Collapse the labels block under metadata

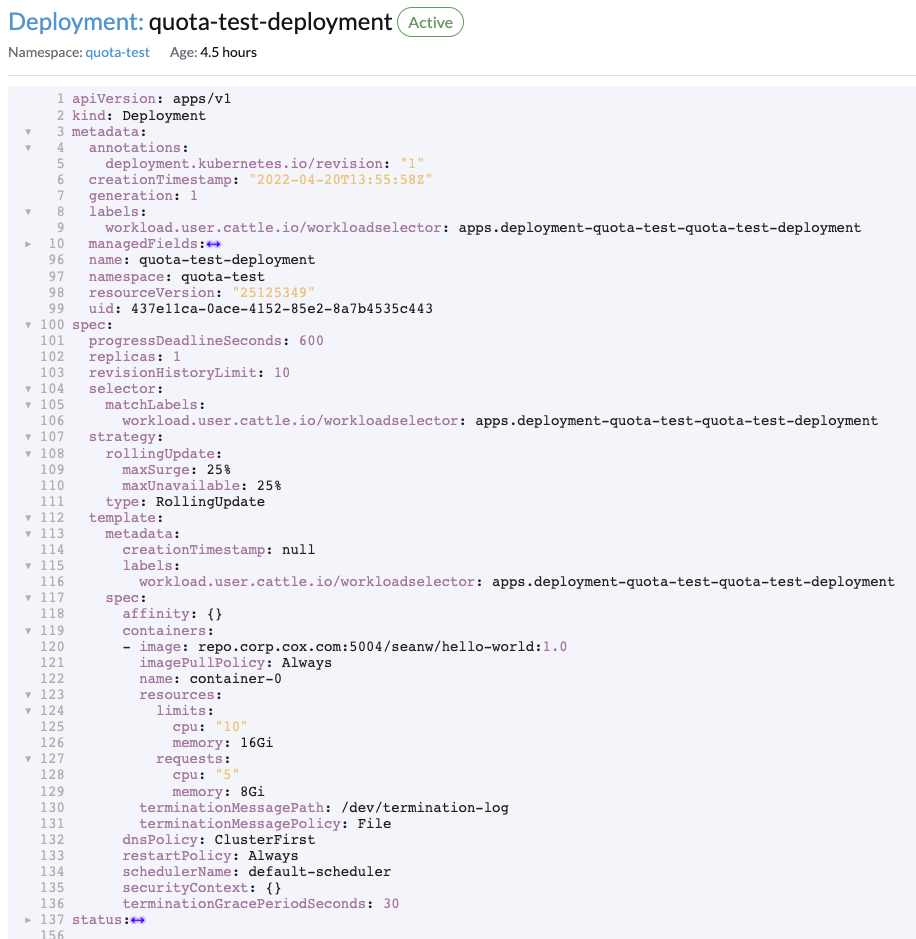pos(28,211)
